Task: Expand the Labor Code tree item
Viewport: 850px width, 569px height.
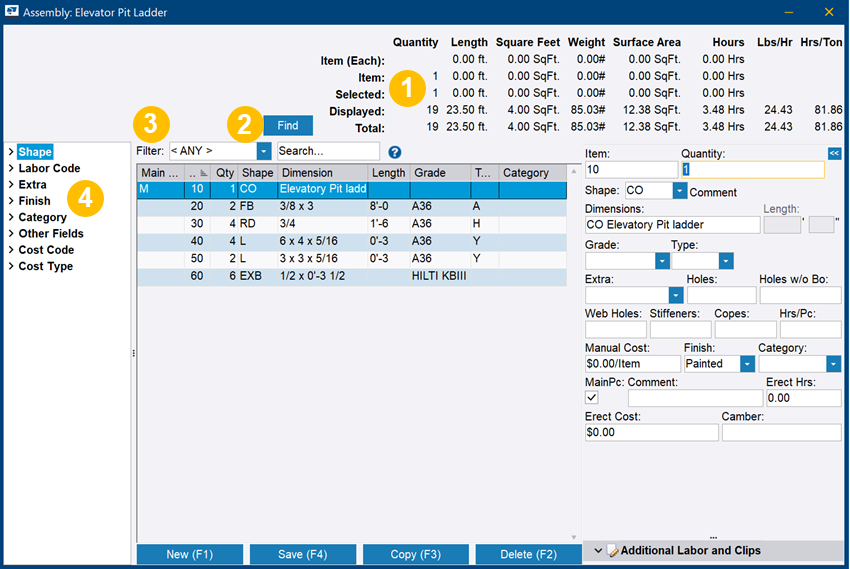Action: pyautogui.click(x=11, y=169)
